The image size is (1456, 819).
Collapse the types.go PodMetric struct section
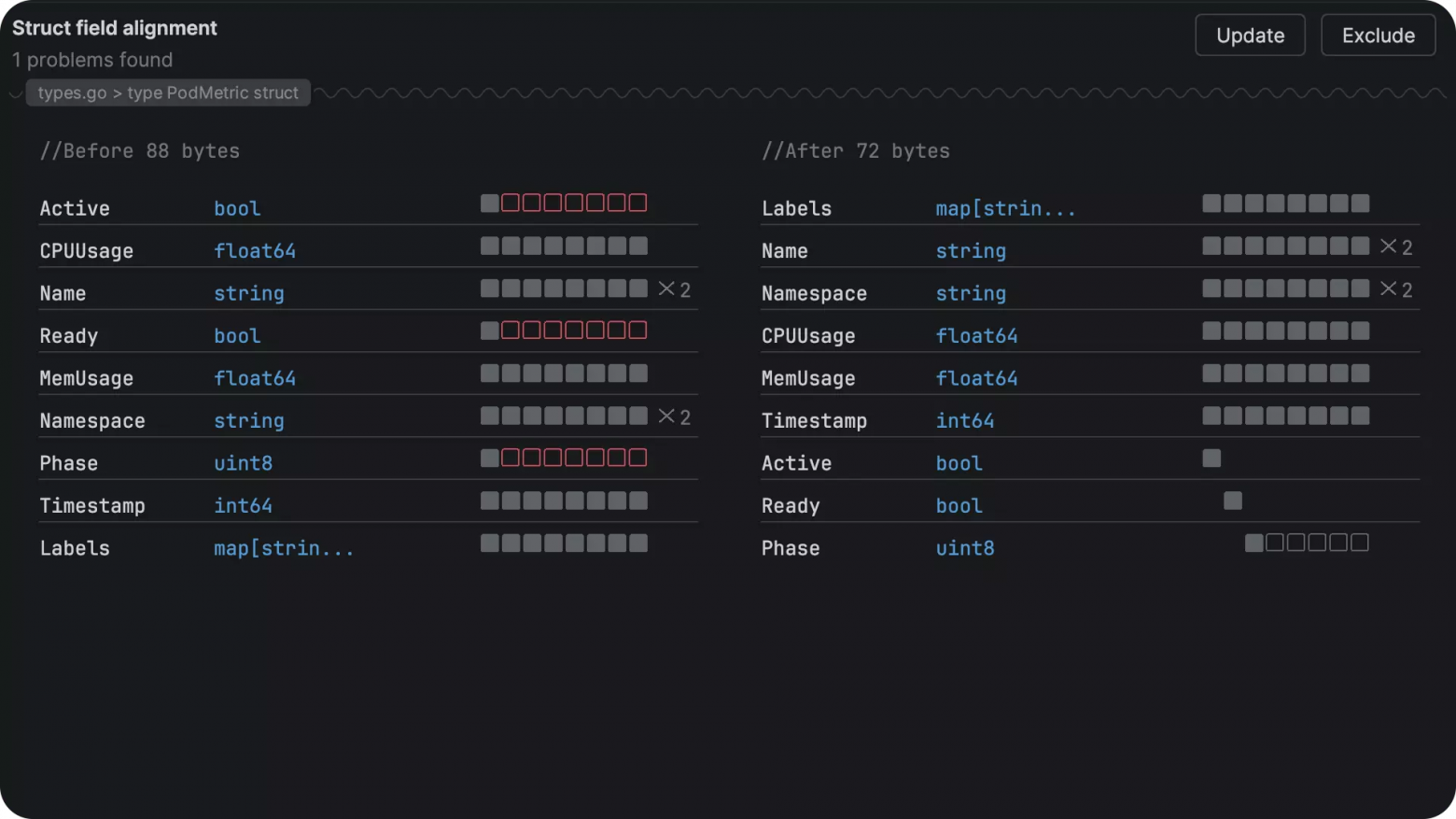coord(16,93)
